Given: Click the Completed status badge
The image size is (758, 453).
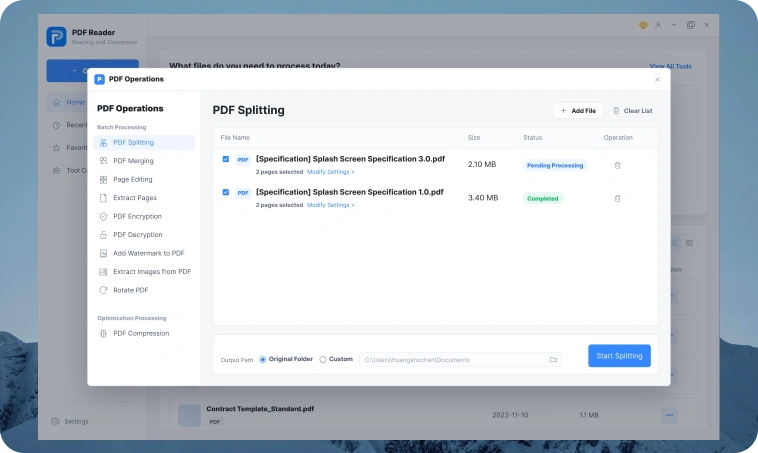Looking at the screenshot, I should [x=543, y=198].
